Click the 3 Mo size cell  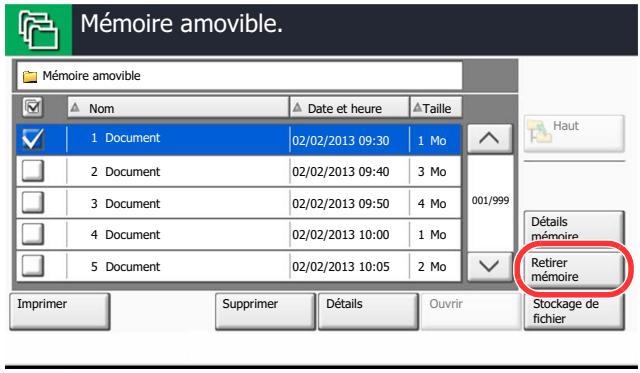click(x=432, y=172)
